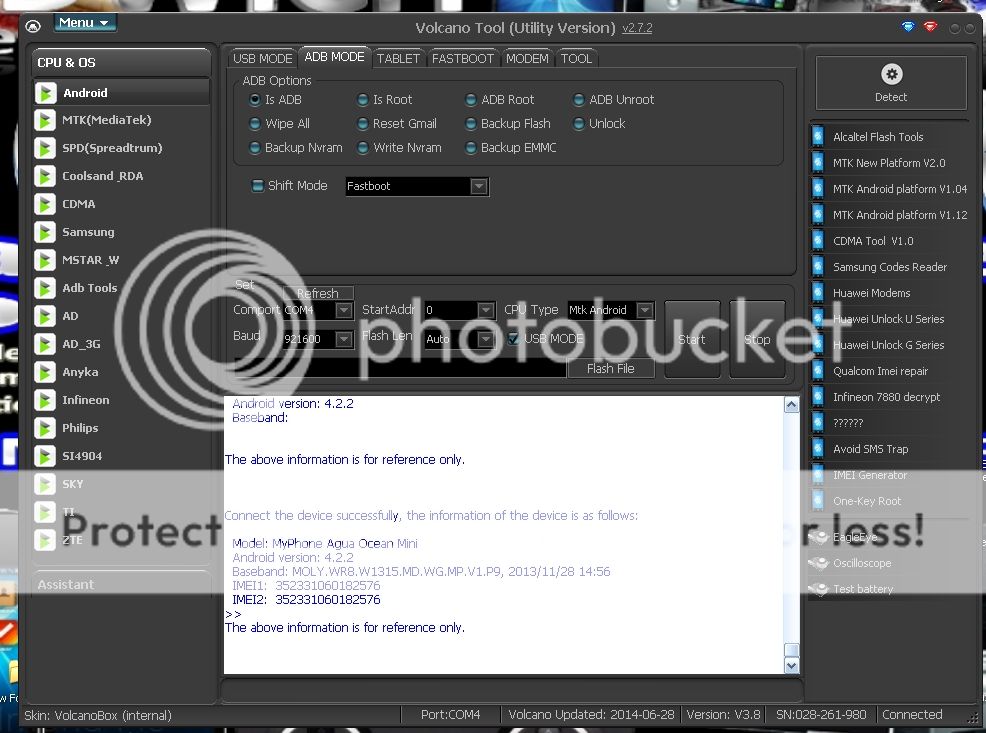The image size is (986, 733).
Task: Toggle the USB MODE checkbox
Action: tap(514, 339)
